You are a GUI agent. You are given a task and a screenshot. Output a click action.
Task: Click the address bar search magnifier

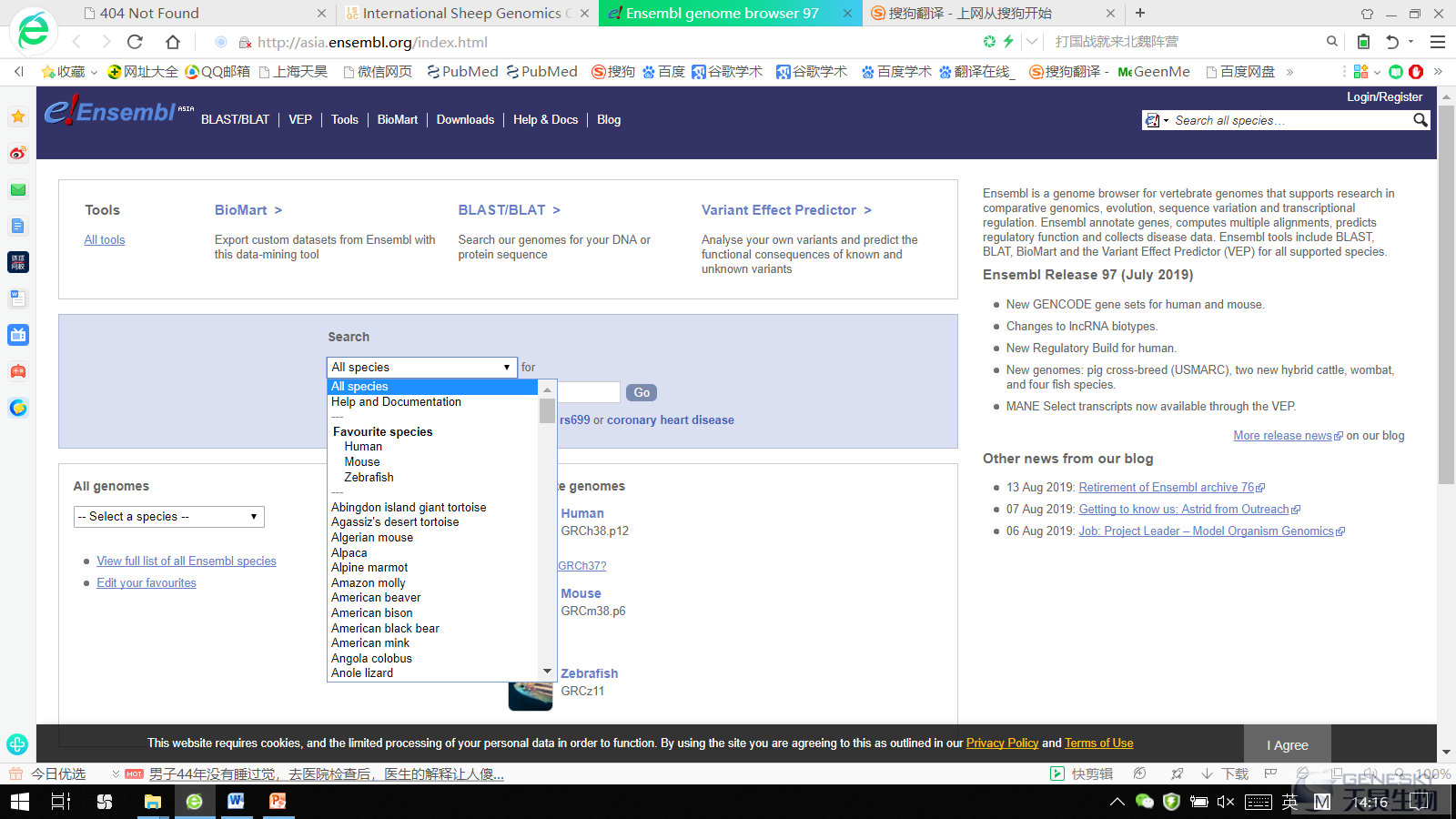coord(1332,41)
